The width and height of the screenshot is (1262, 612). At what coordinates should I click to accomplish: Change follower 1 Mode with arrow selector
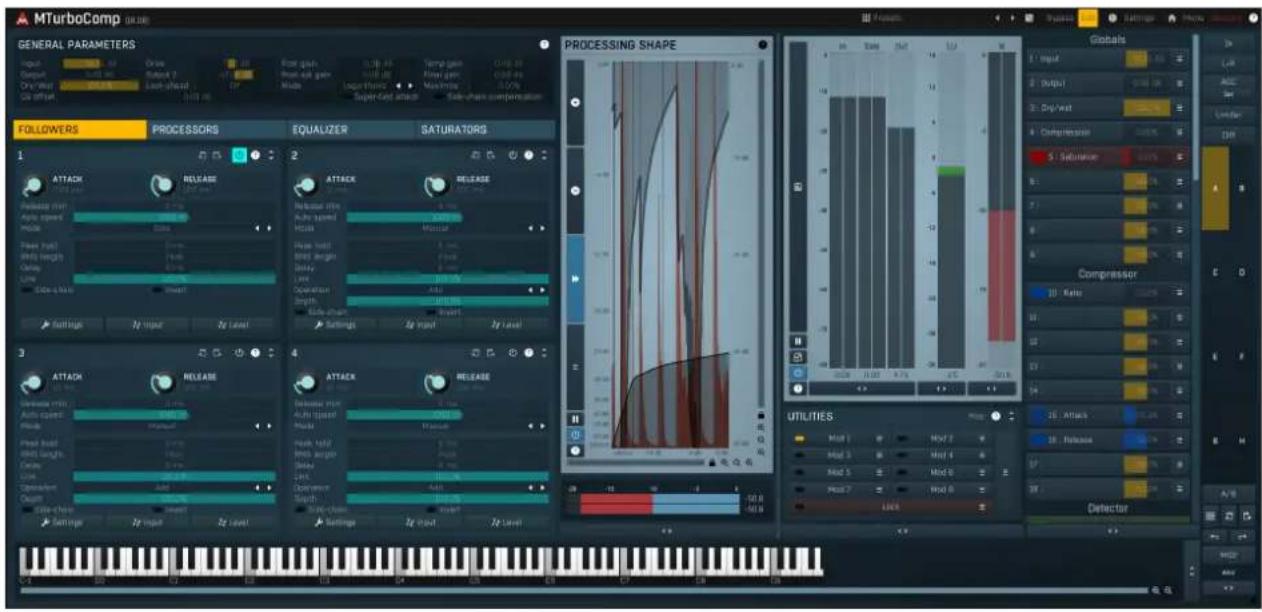264,228
